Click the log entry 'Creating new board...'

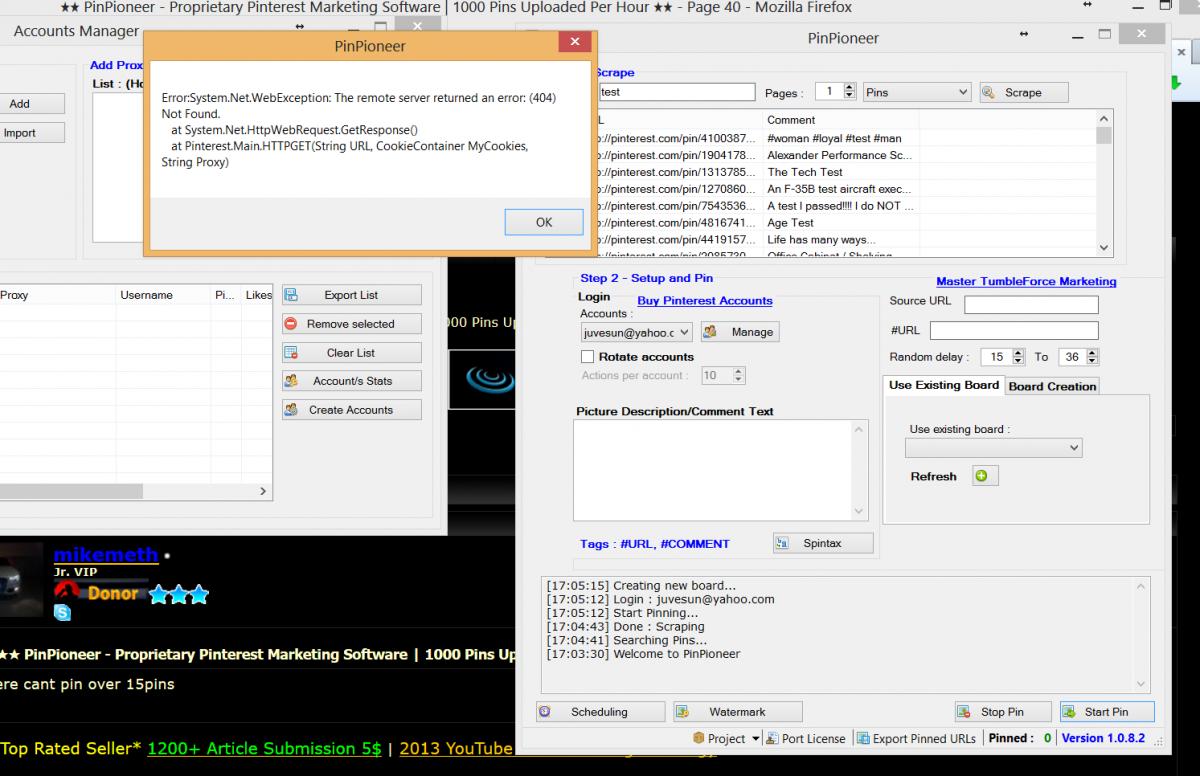[x=641, y=586]
